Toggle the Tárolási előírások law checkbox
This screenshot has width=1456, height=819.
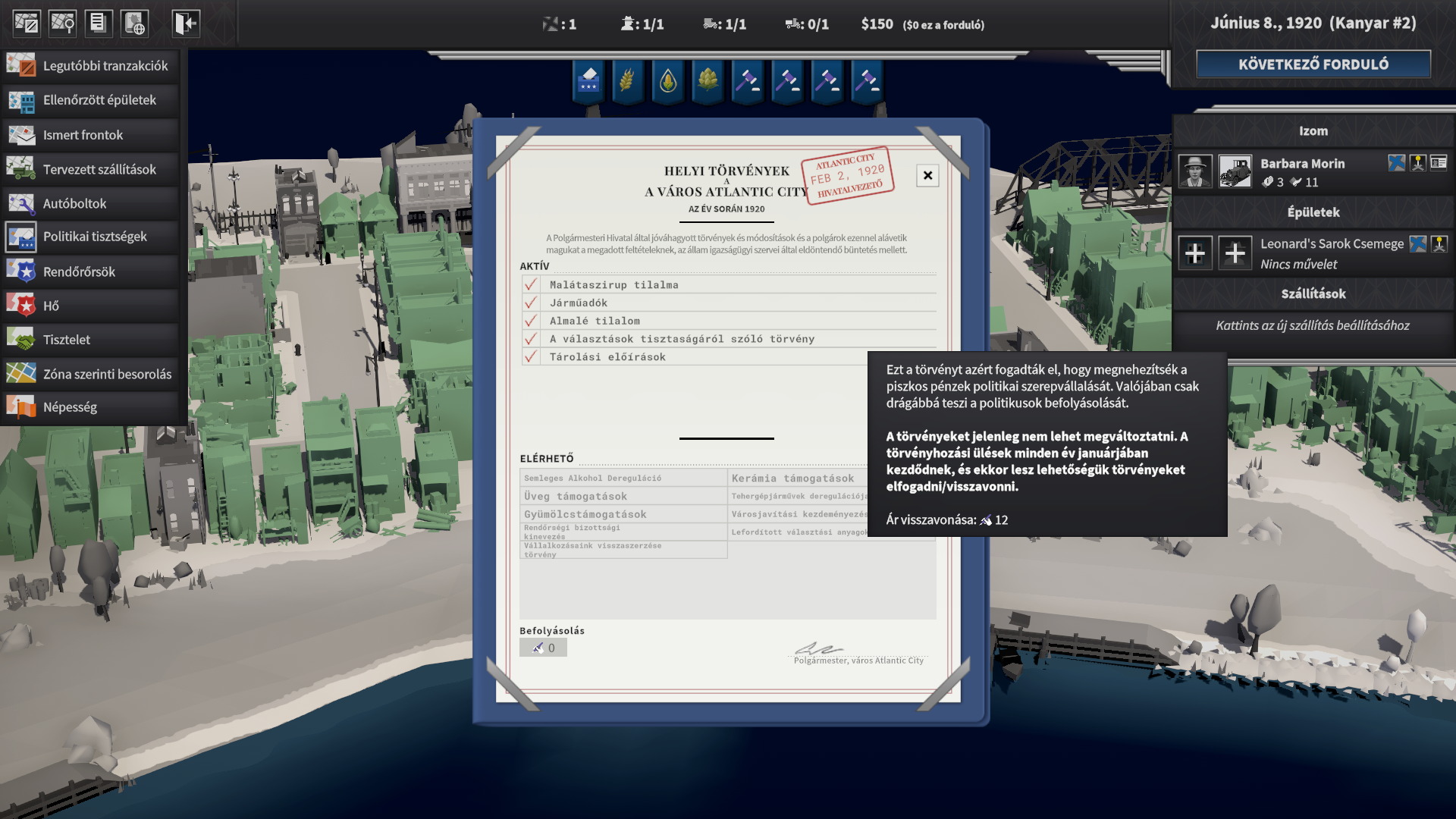[x=531, y=356]
